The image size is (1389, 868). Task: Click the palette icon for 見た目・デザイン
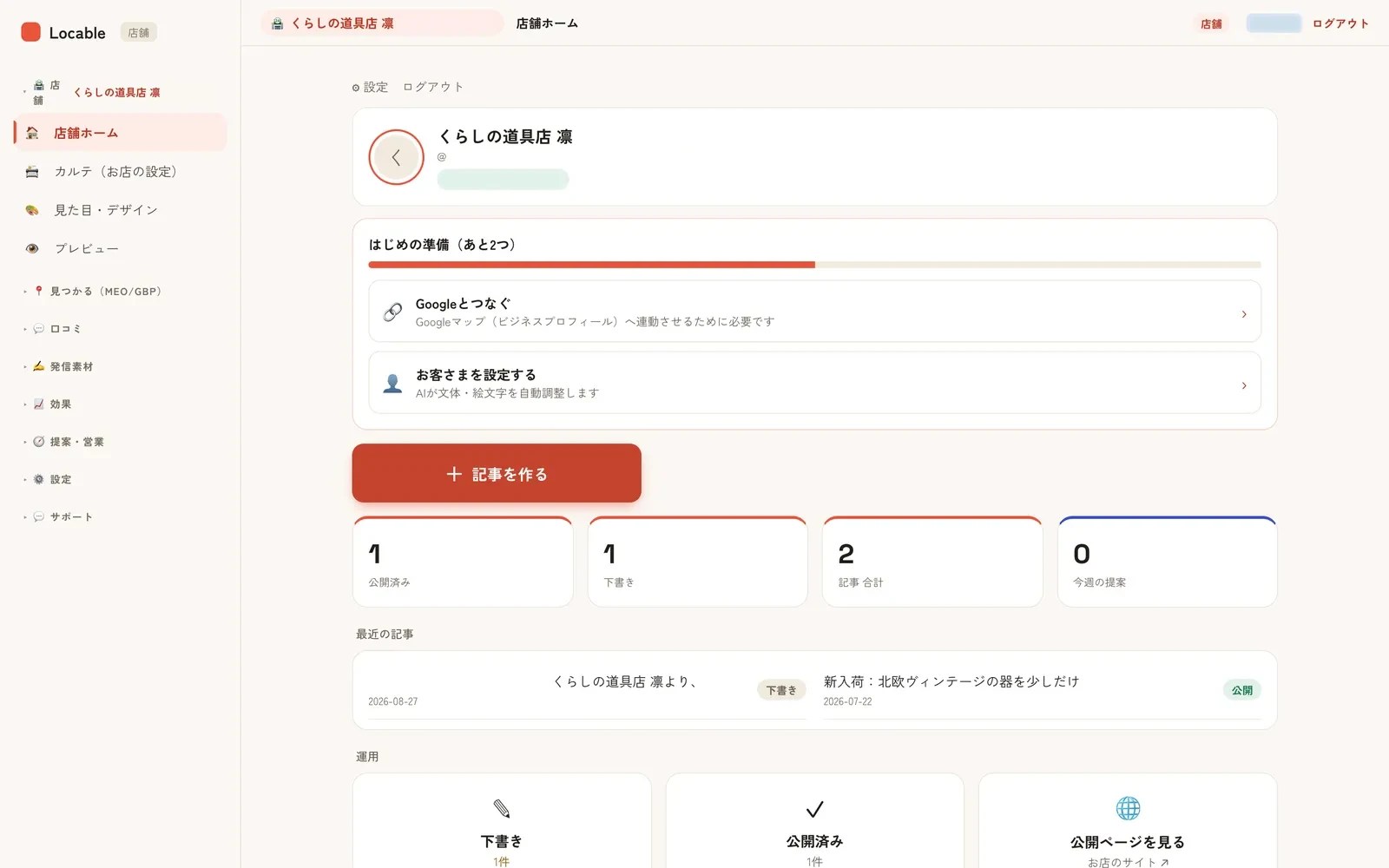[32, 210]
